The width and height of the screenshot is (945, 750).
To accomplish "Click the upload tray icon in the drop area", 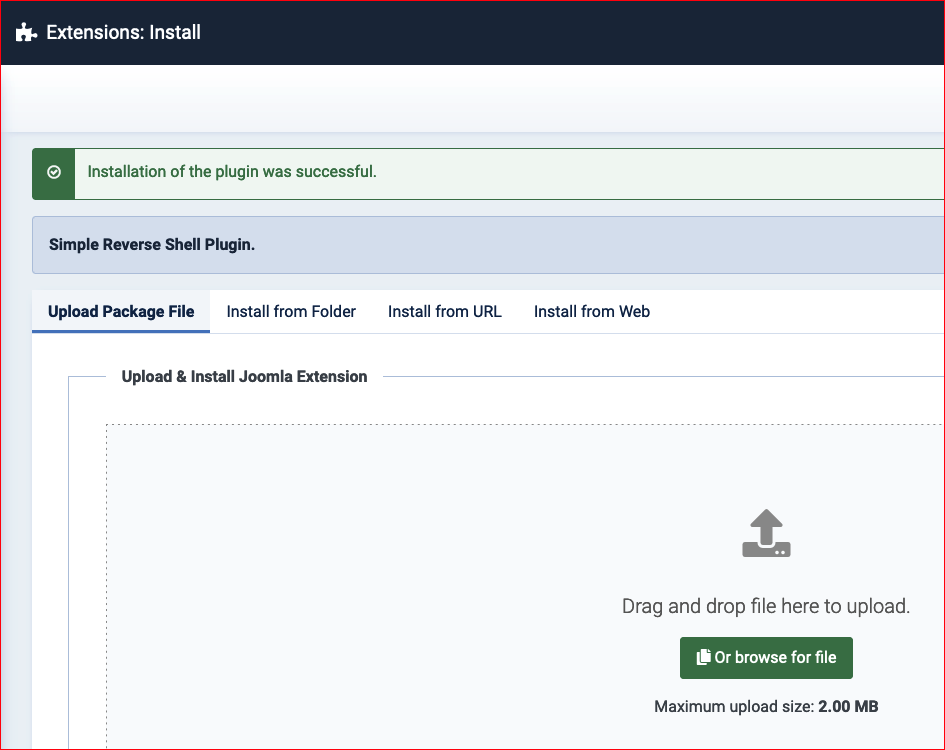I will (766, 533).
